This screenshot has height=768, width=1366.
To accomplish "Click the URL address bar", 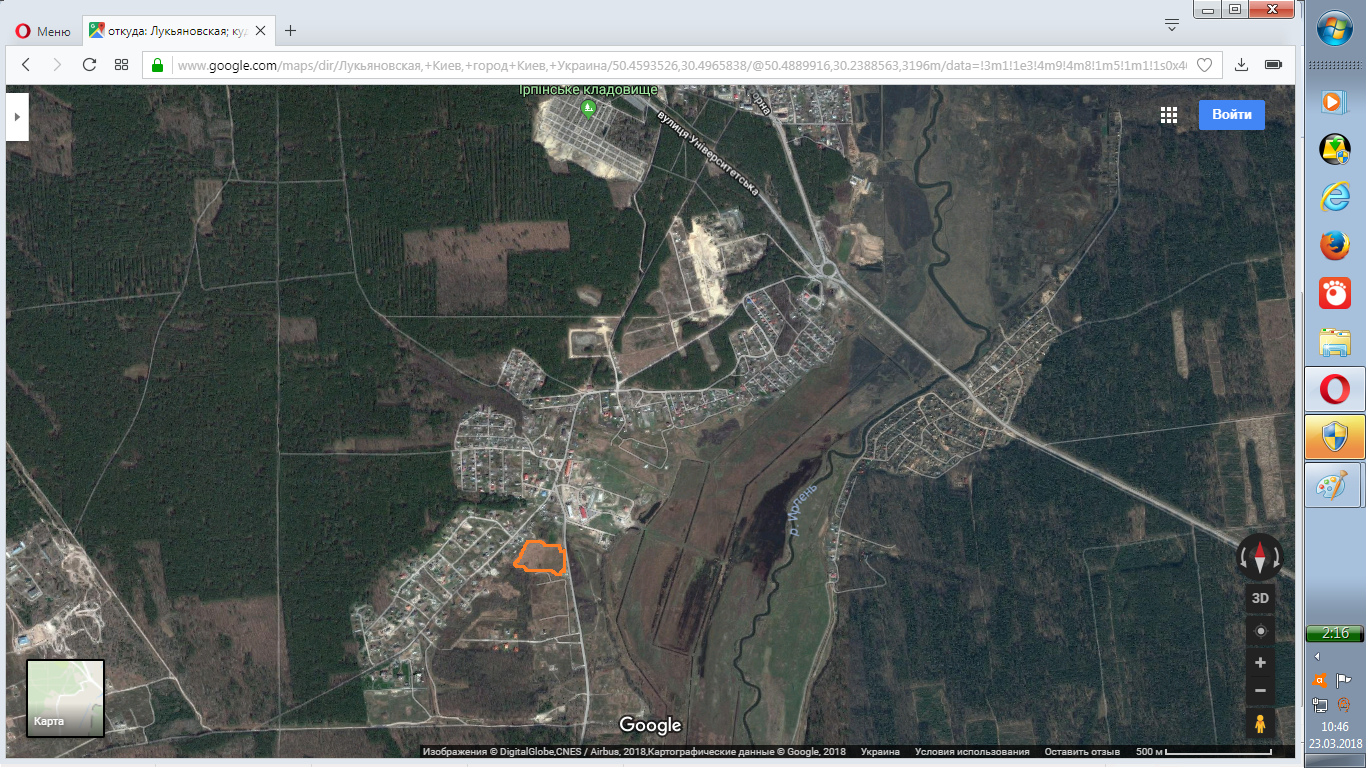I will (670, 65).
